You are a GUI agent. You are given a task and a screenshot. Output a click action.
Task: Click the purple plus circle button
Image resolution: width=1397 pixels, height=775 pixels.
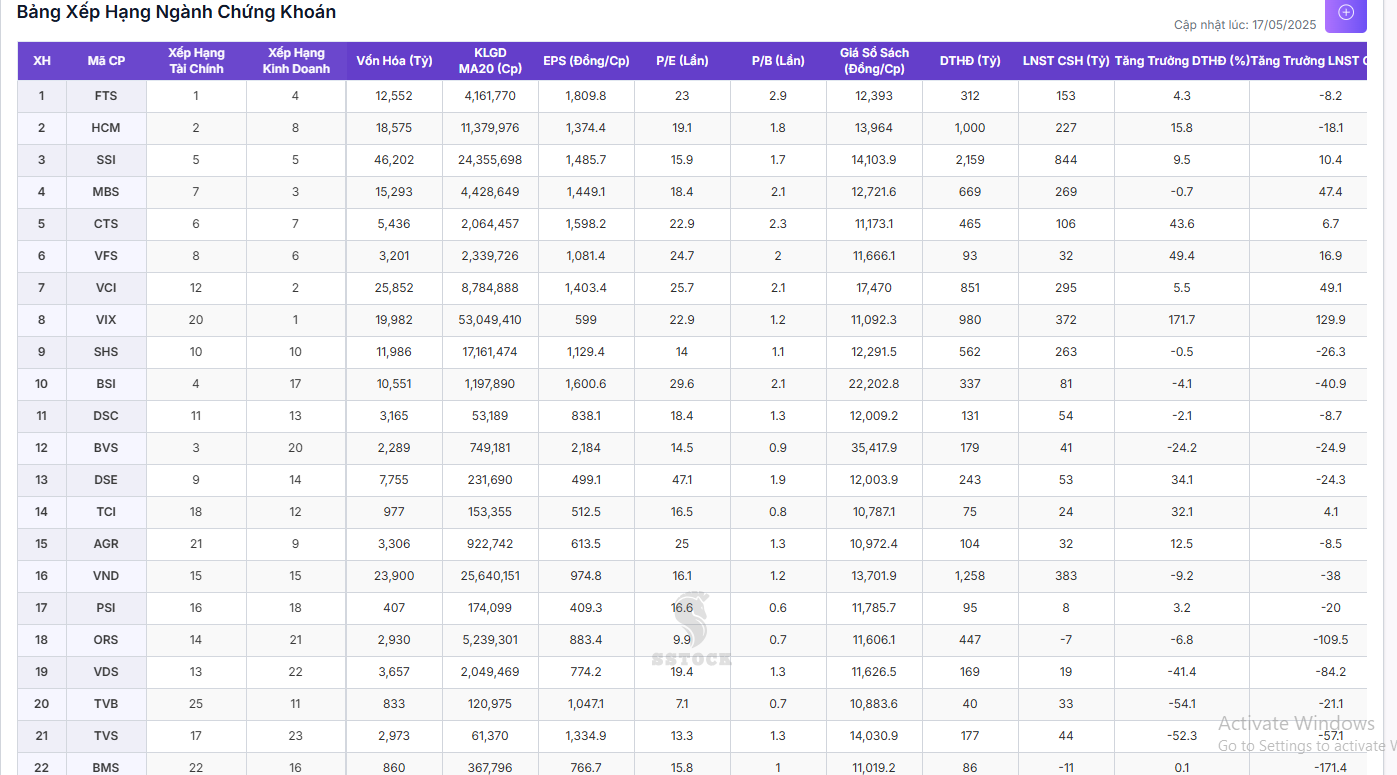click(1346, 13)
